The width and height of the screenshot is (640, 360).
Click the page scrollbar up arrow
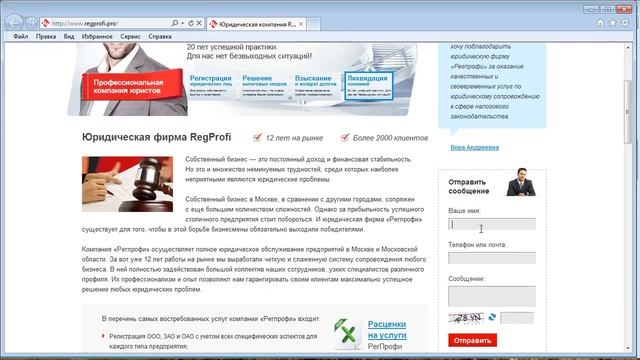[x=628, y=47]
